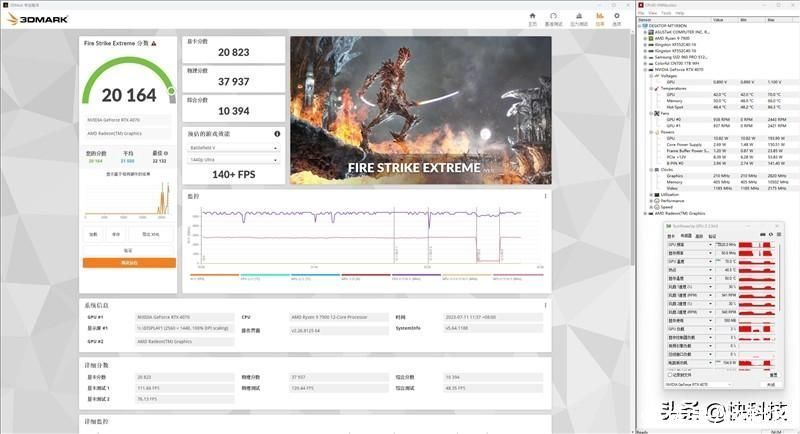This screenshot has width=800, height=434.
Task: Click the small info icon beside the best score label
Action: click(x=166, y=153)
